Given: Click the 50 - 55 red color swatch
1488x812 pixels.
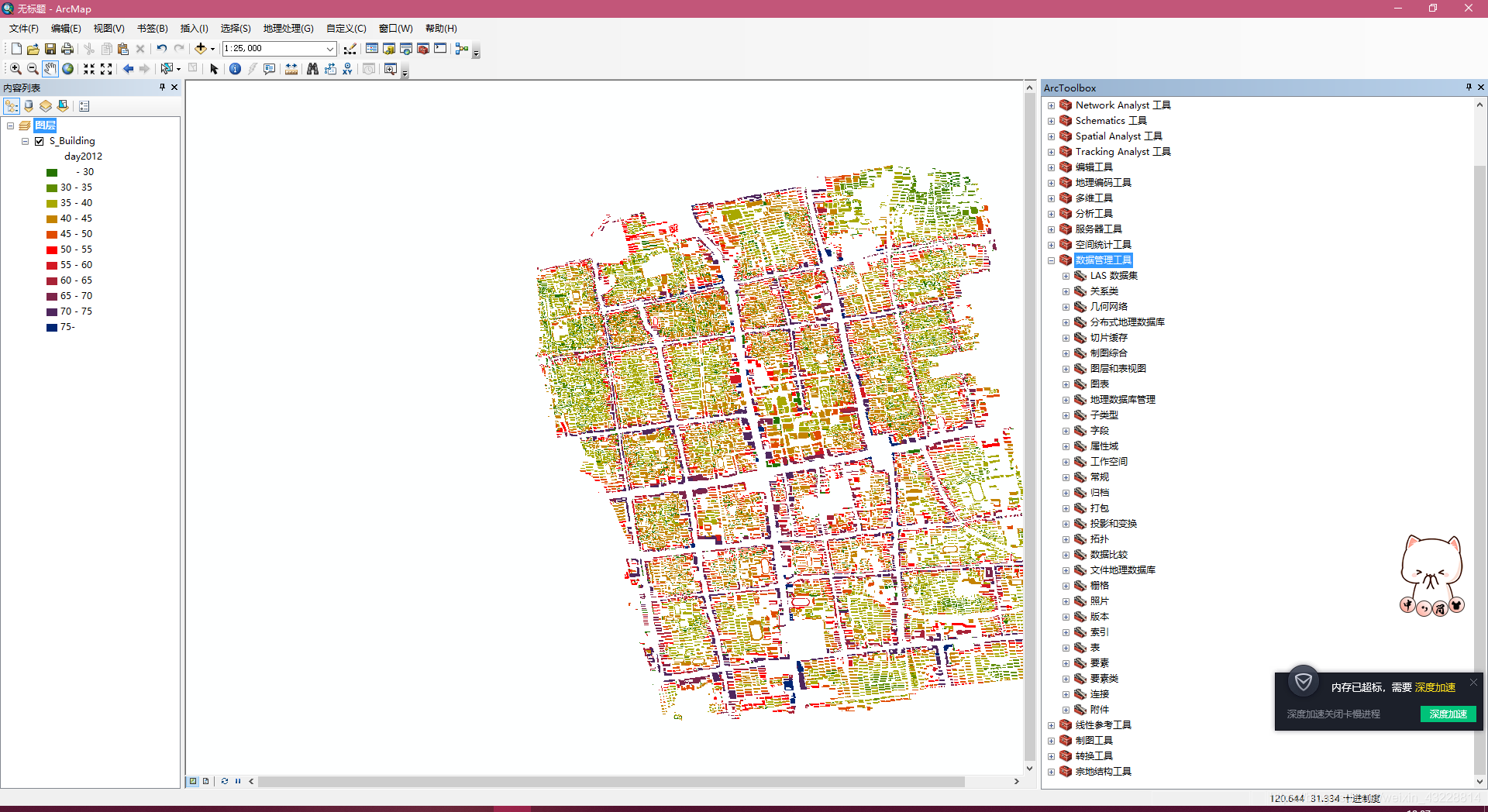Looking at the screenshot, I should point(52,249).
